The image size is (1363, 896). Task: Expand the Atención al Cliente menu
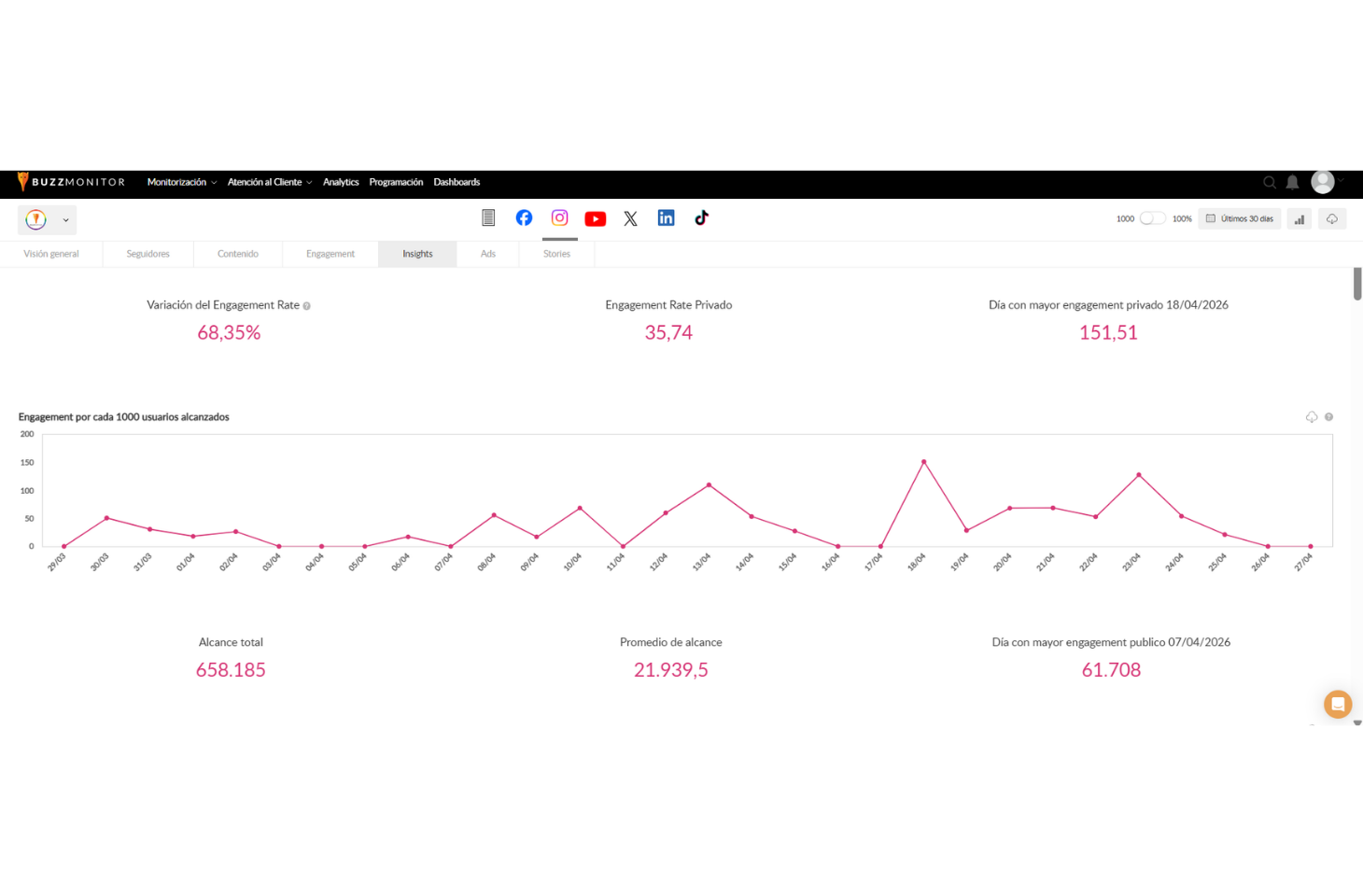click(269, 182)
